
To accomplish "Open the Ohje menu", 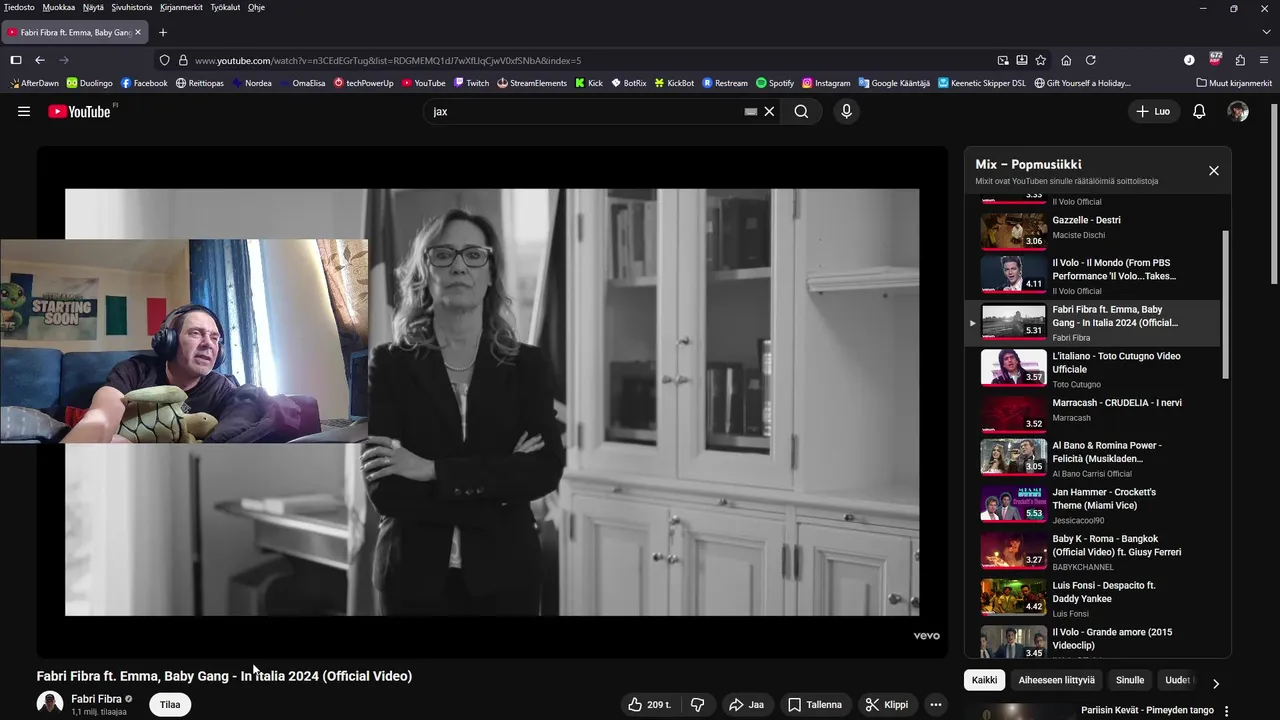I will click(256, 7).
